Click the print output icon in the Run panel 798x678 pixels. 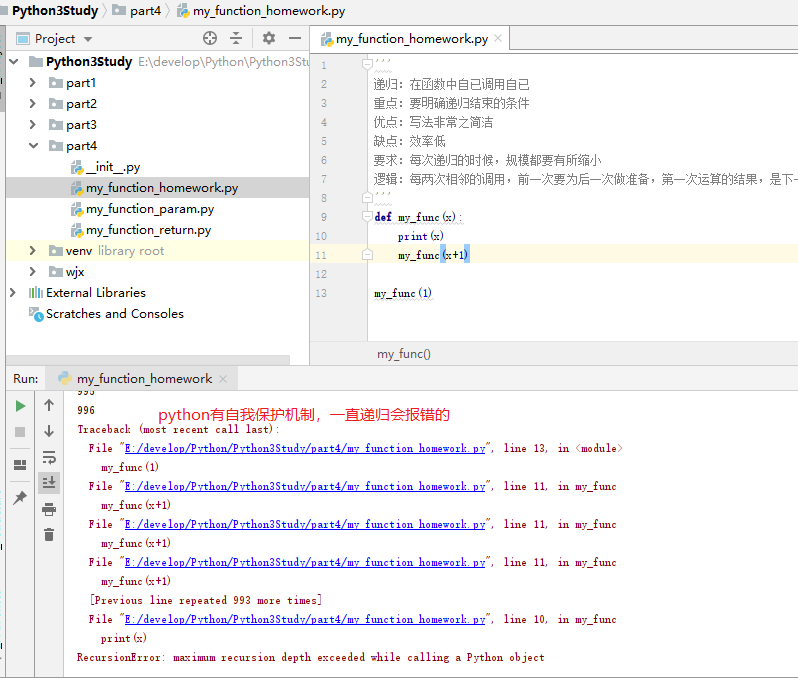[x=49, y=509]
